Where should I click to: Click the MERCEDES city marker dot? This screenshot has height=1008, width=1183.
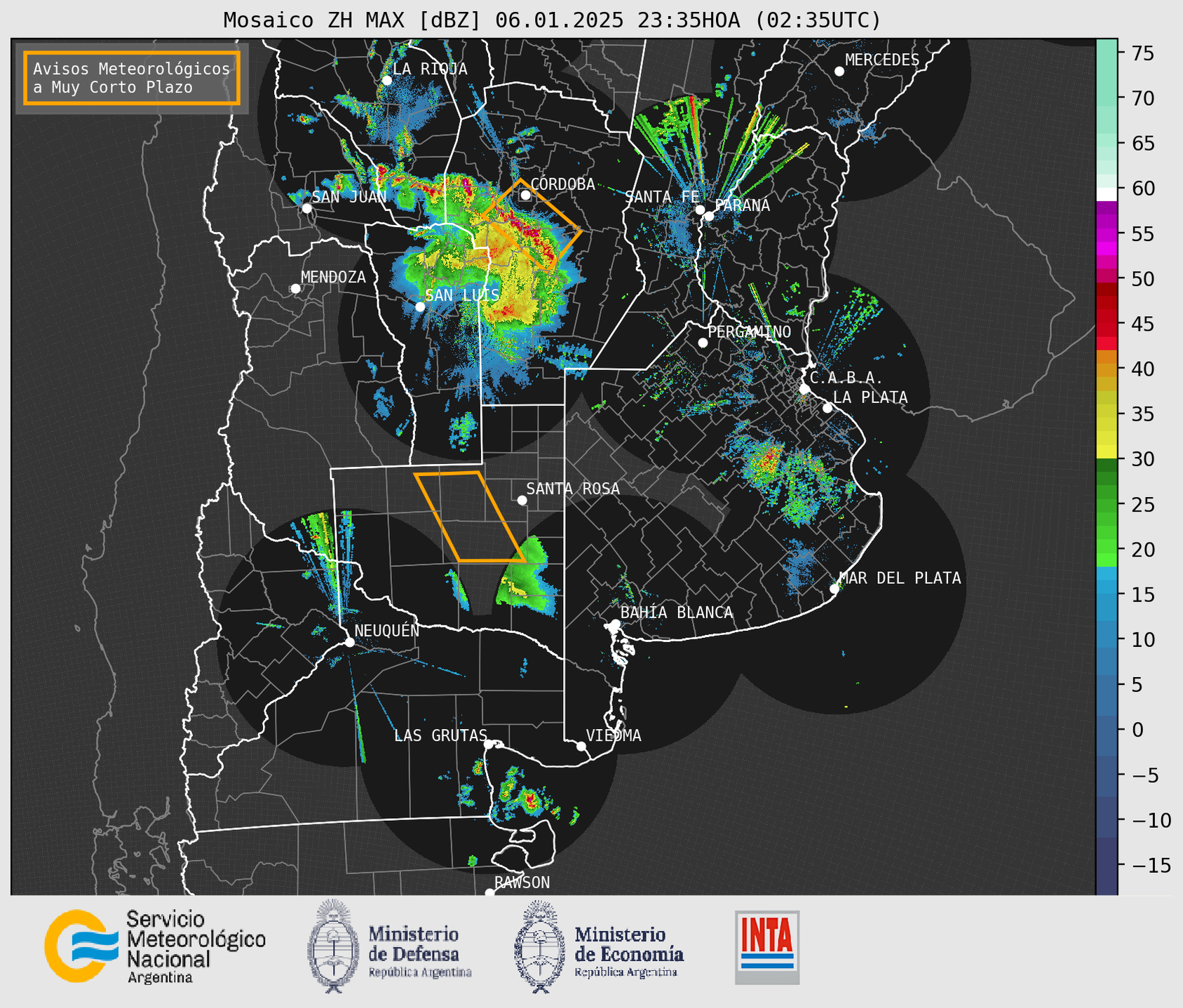pyautogui.click(x=839, y=71)
